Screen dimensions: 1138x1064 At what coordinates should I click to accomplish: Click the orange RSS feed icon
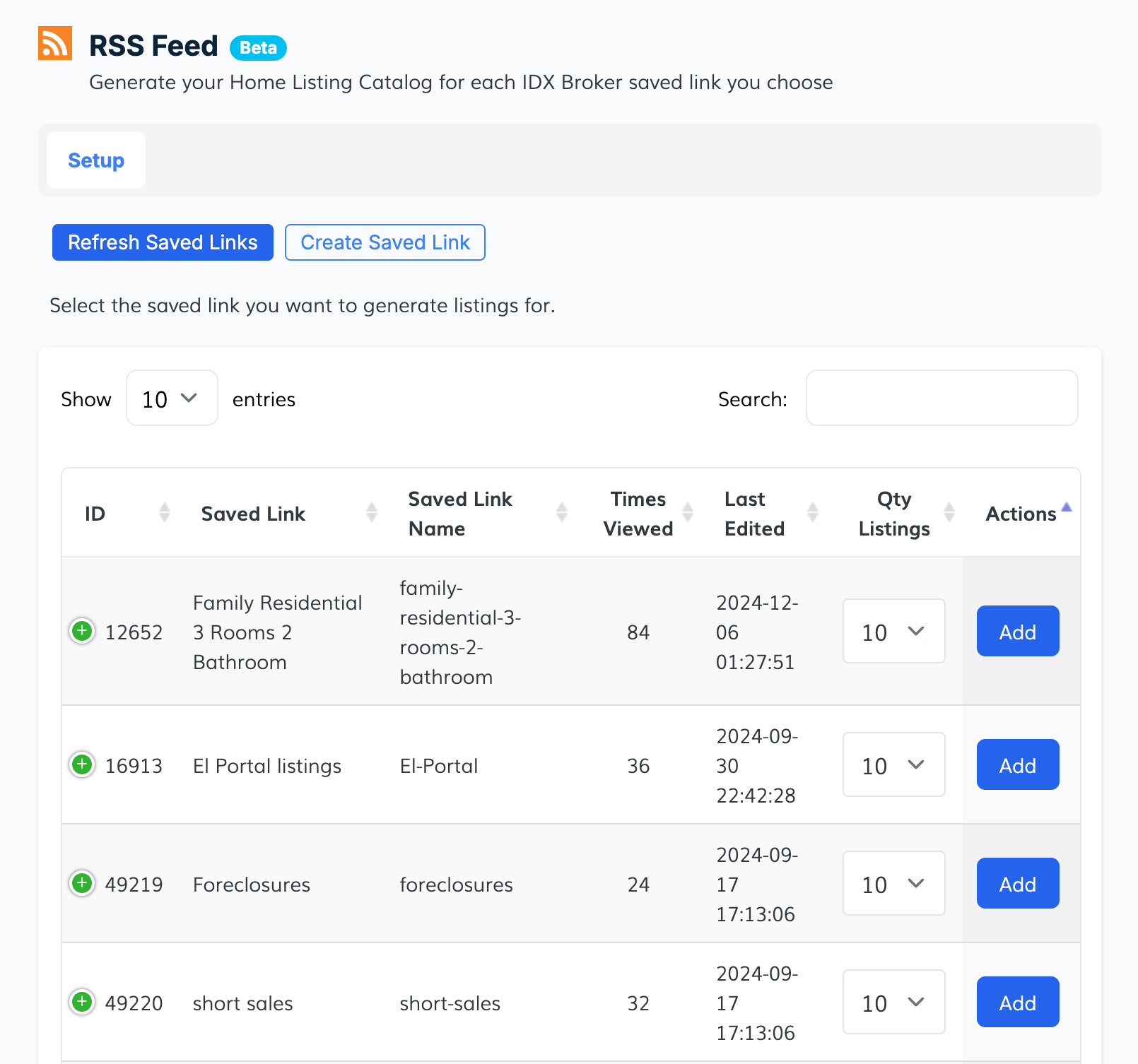tap(55, 44)
